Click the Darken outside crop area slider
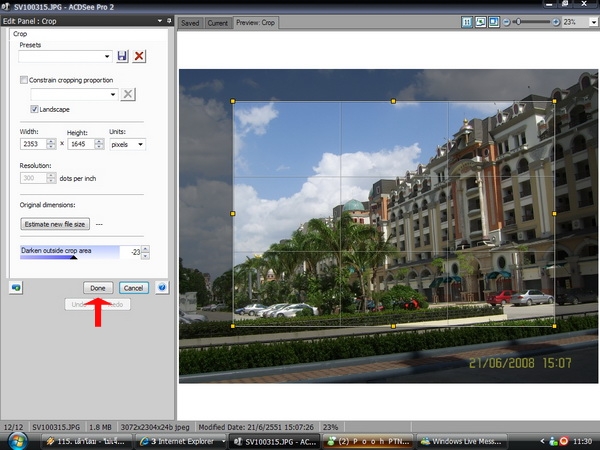Image resolution: width=600 pixels, height=450 pixels. (x=70, y=252)
